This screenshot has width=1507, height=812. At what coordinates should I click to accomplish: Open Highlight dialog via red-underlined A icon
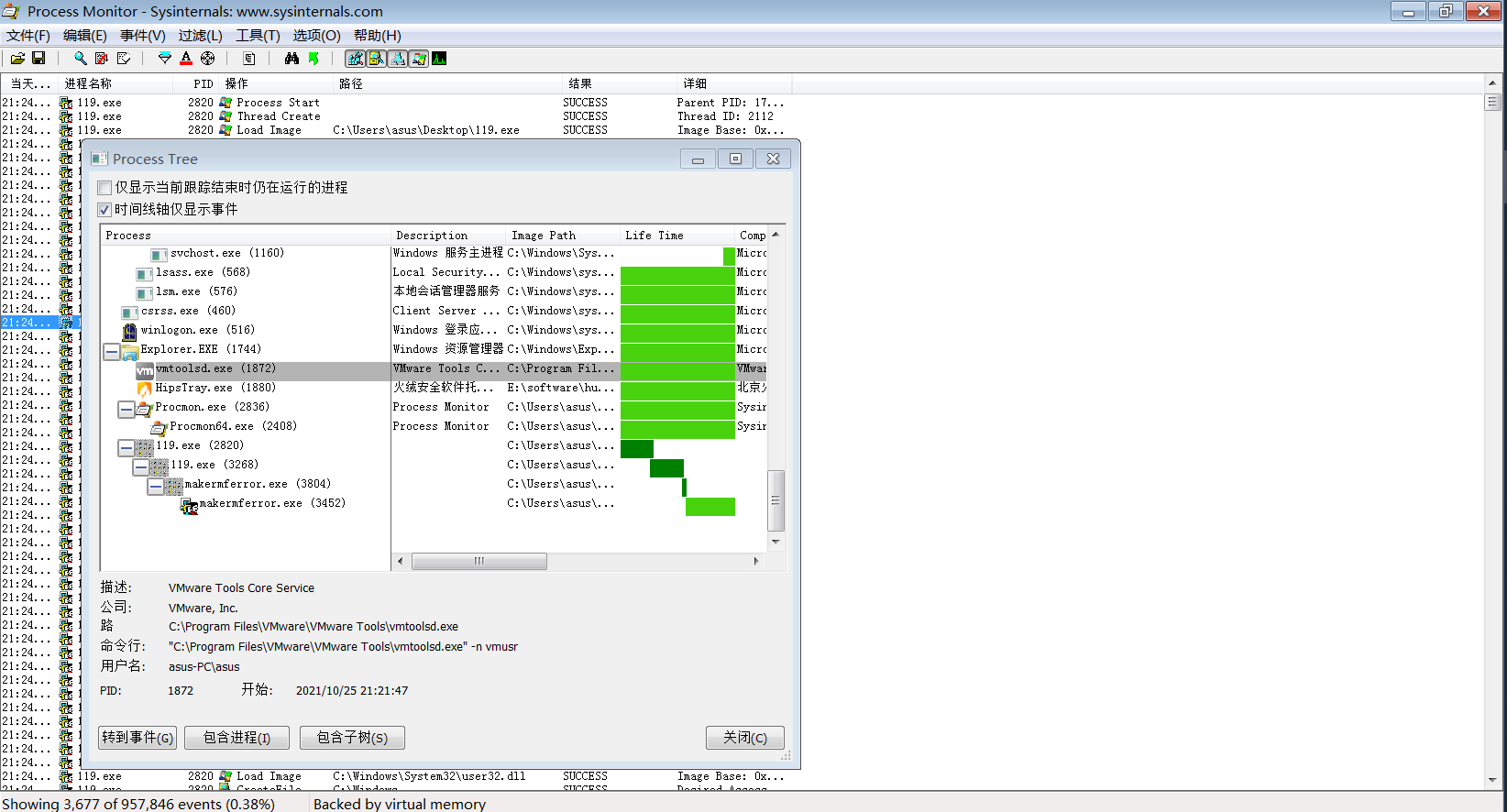click(186, 59)
